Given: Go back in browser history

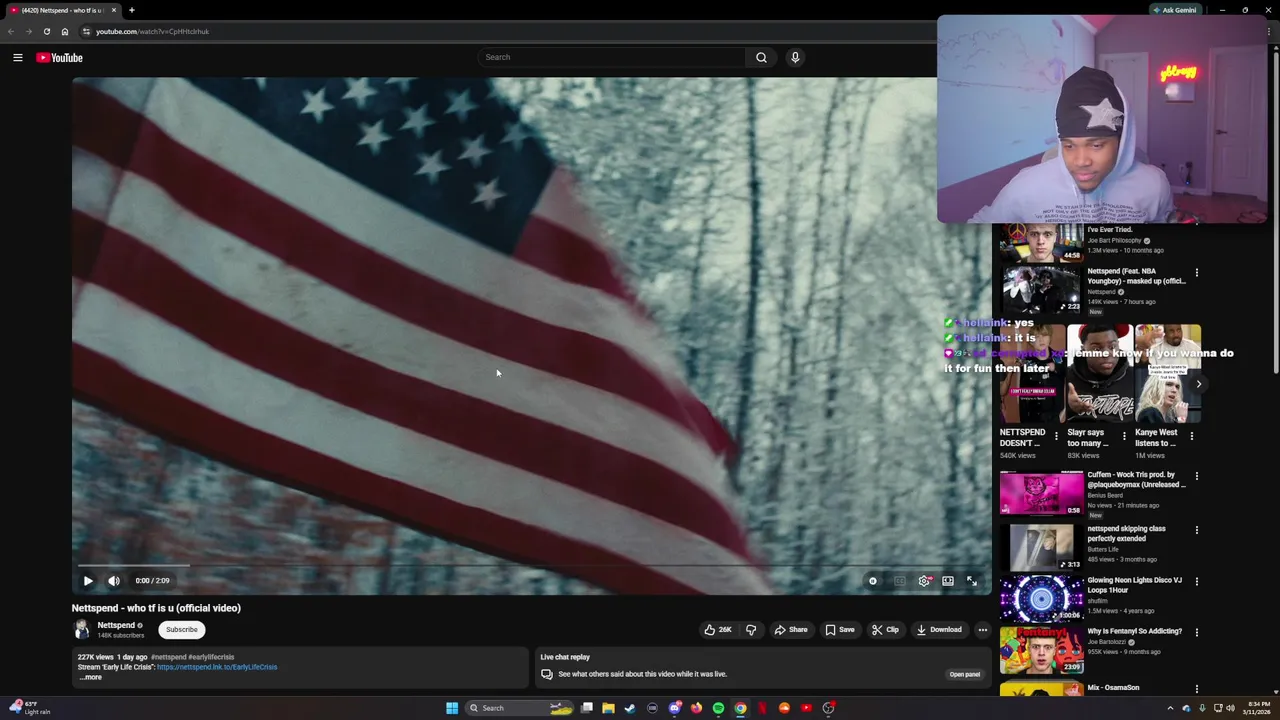Looking at the screenshot, I should (x=11, y=31).
